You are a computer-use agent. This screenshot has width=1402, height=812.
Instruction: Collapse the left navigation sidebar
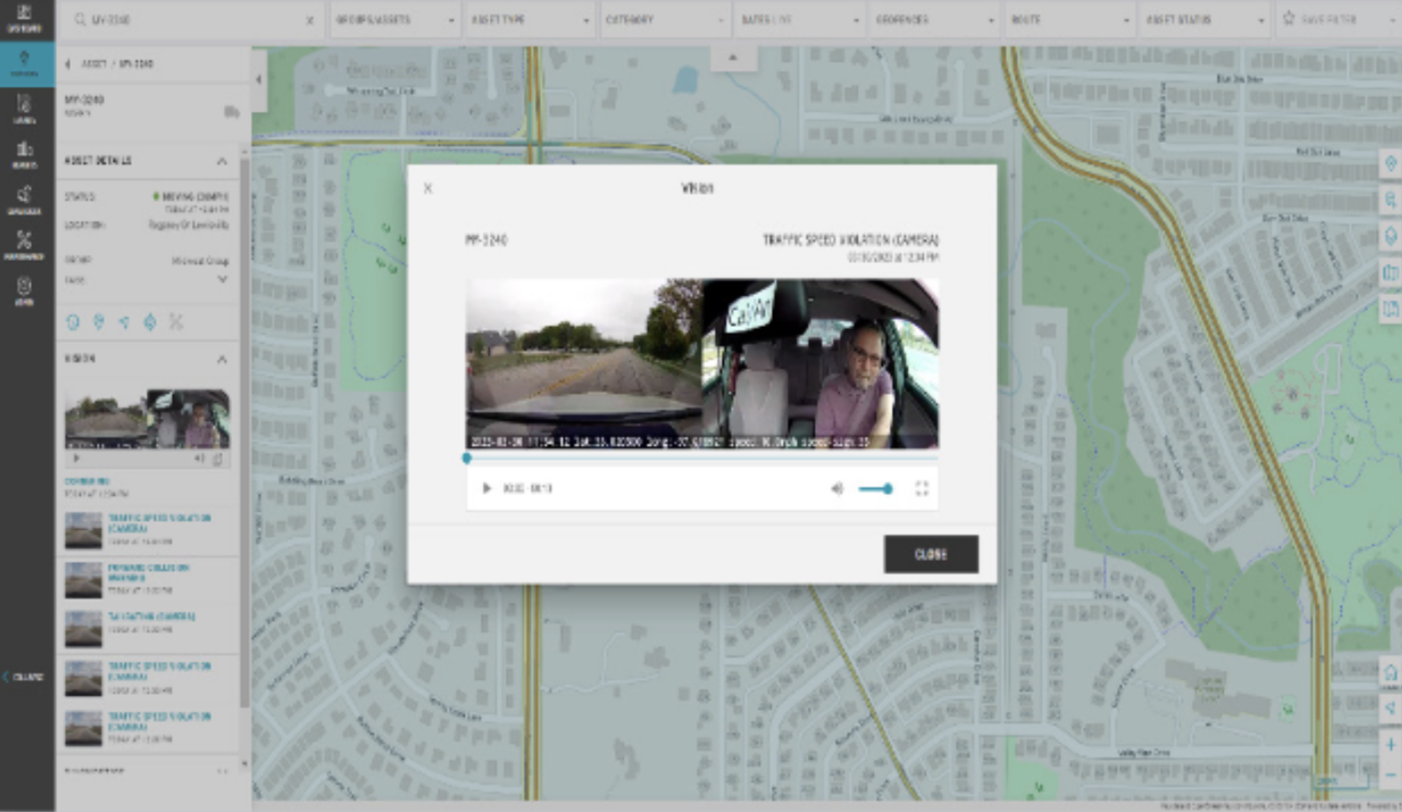pos(24,677)
